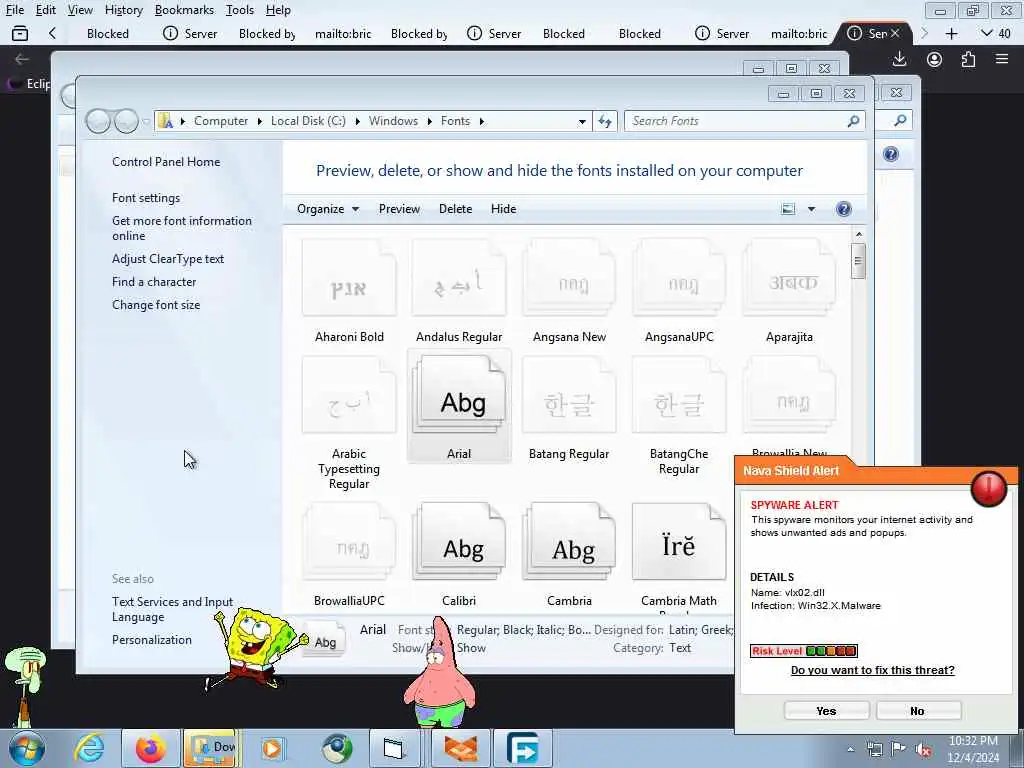
Task: Launch Firefox from the taskbar
Action: click(151, 748)
